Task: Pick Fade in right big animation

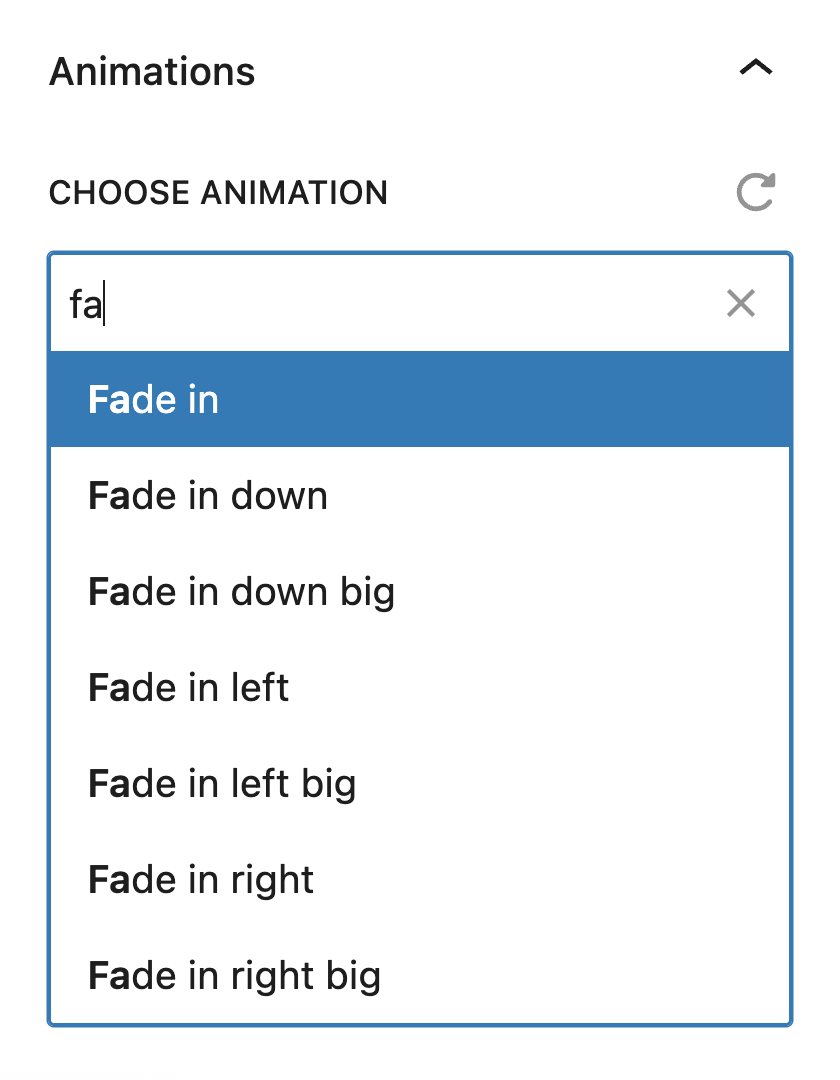Action: [420, 975]
